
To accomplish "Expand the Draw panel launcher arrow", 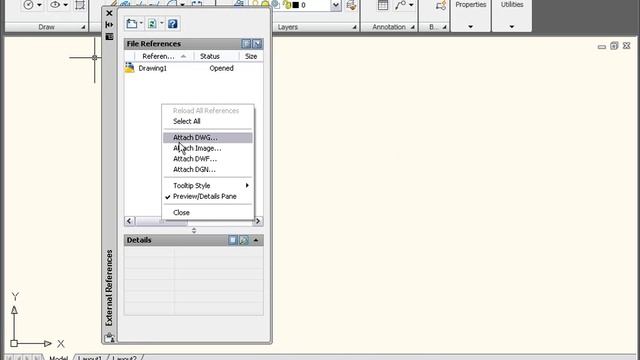I will [x=83, y=27].
